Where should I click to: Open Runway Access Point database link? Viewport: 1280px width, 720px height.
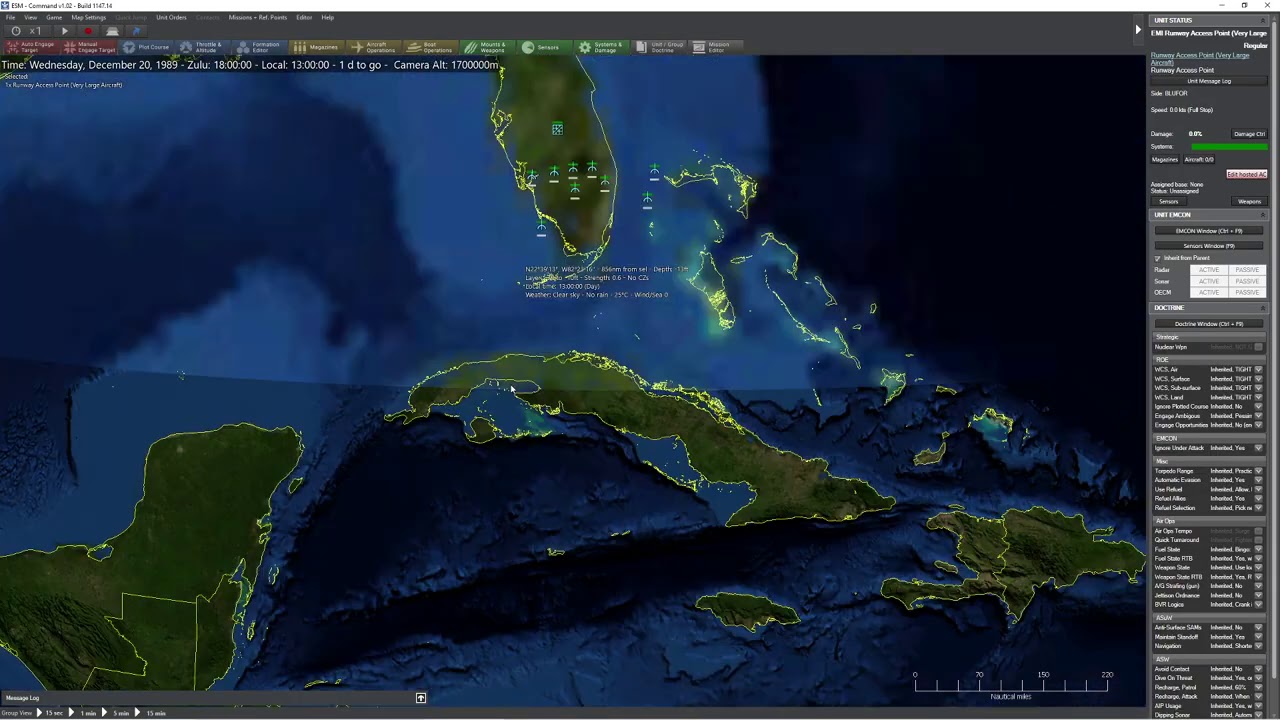(x=1200, y=59)
